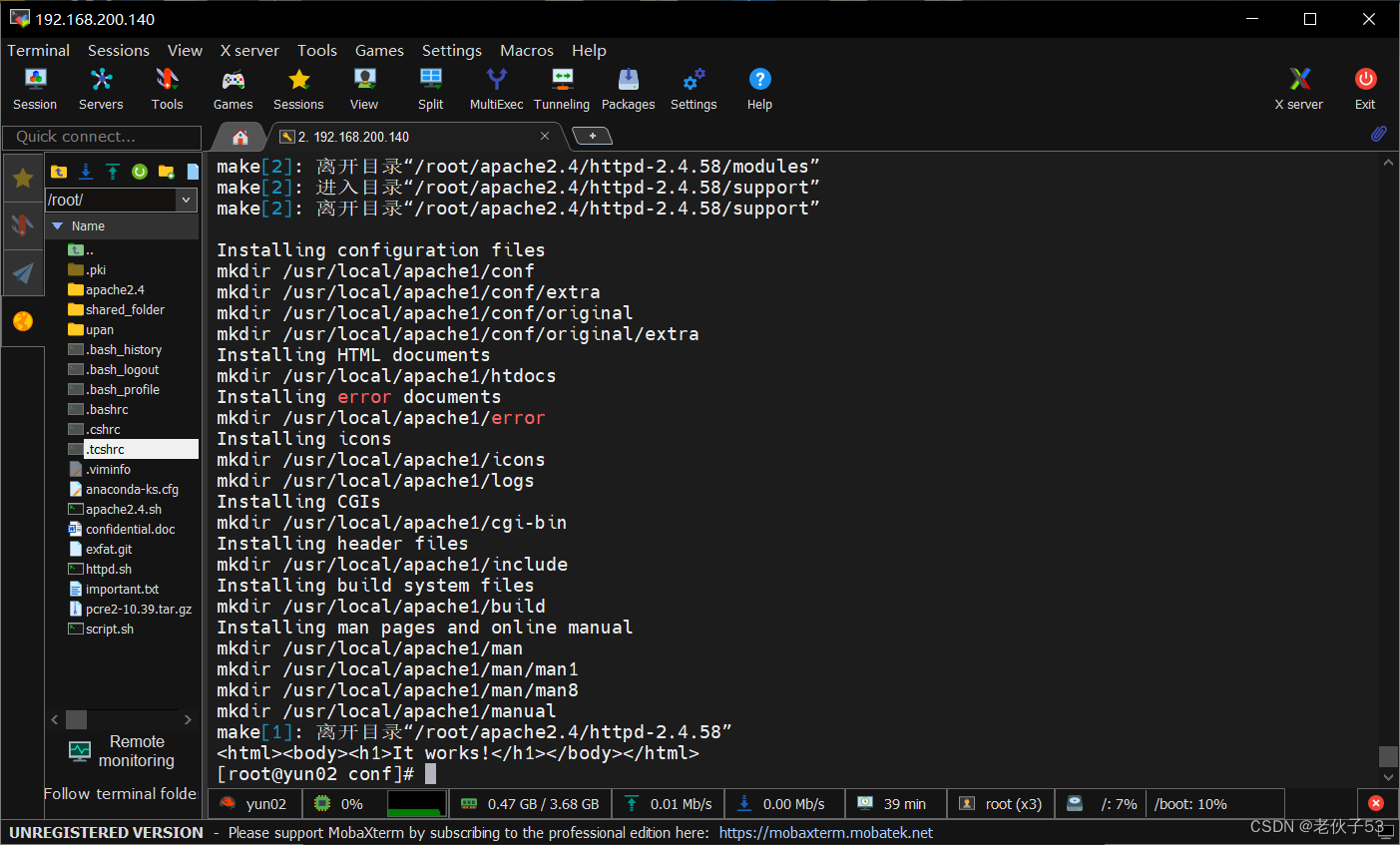Open the MultiExec toolbar icon
The width and height of the screenshot is (1400, 845).
(496, 89)
